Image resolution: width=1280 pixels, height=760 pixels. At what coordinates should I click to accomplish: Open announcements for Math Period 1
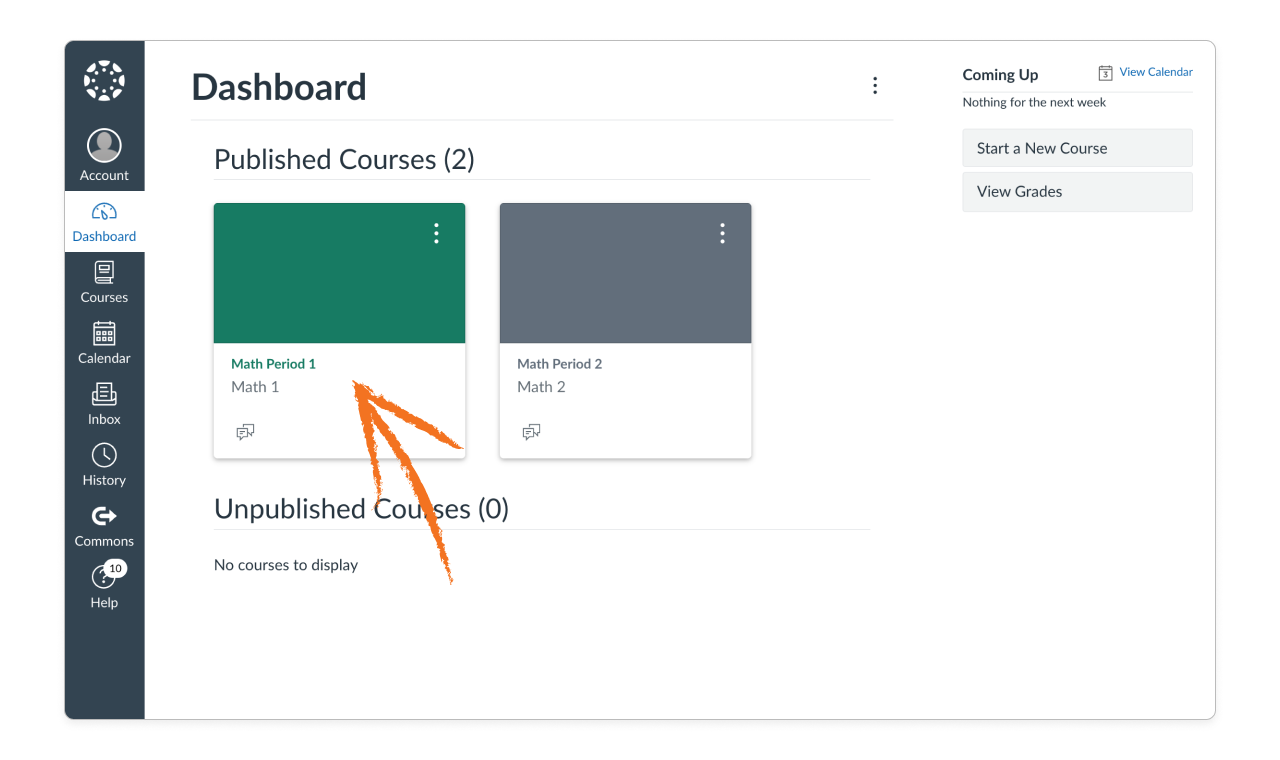[245, 431]
